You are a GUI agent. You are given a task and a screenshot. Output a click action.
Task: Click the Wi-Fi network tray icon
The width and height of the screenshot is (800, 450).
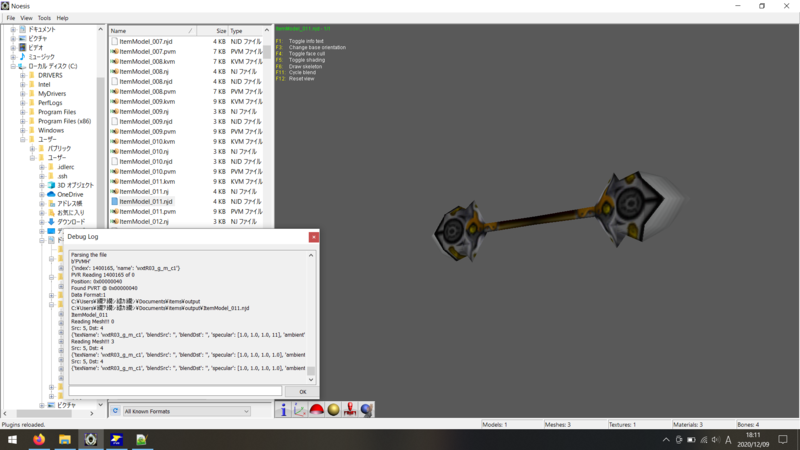pos(704,439)
